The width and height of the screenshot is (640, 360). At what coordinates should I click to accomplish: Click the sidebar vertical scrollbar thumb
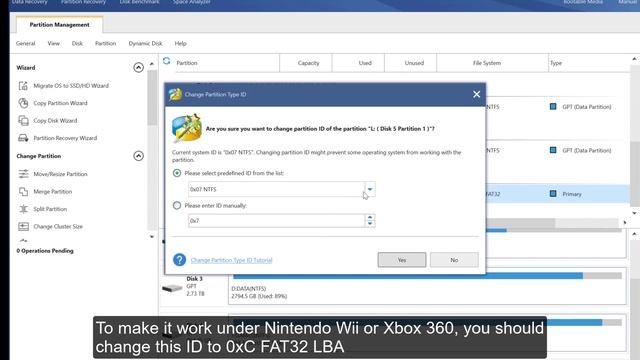point(152,98)
